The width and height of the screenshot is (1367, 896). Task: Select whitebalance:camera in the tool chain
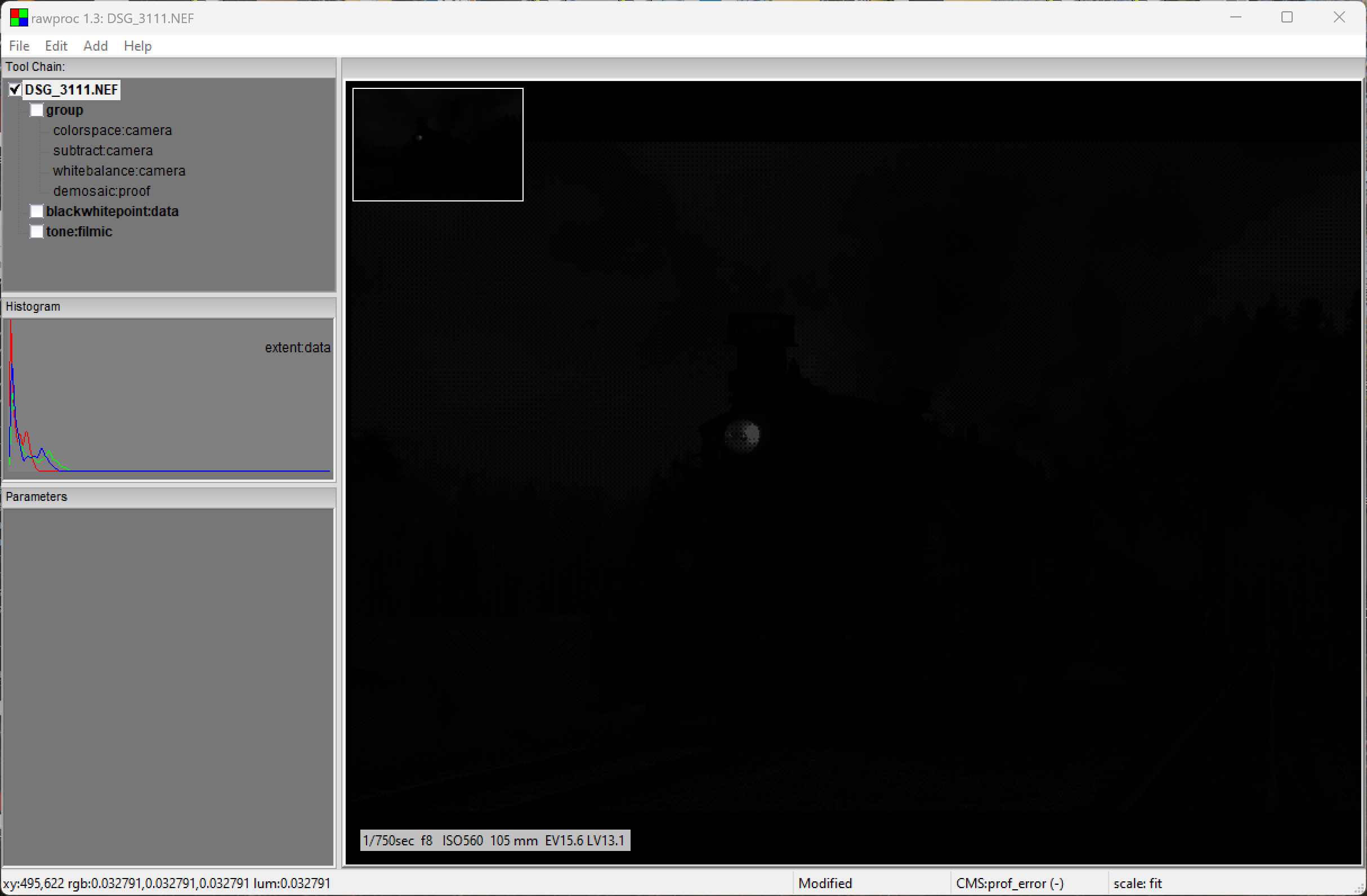pos(119,171)
